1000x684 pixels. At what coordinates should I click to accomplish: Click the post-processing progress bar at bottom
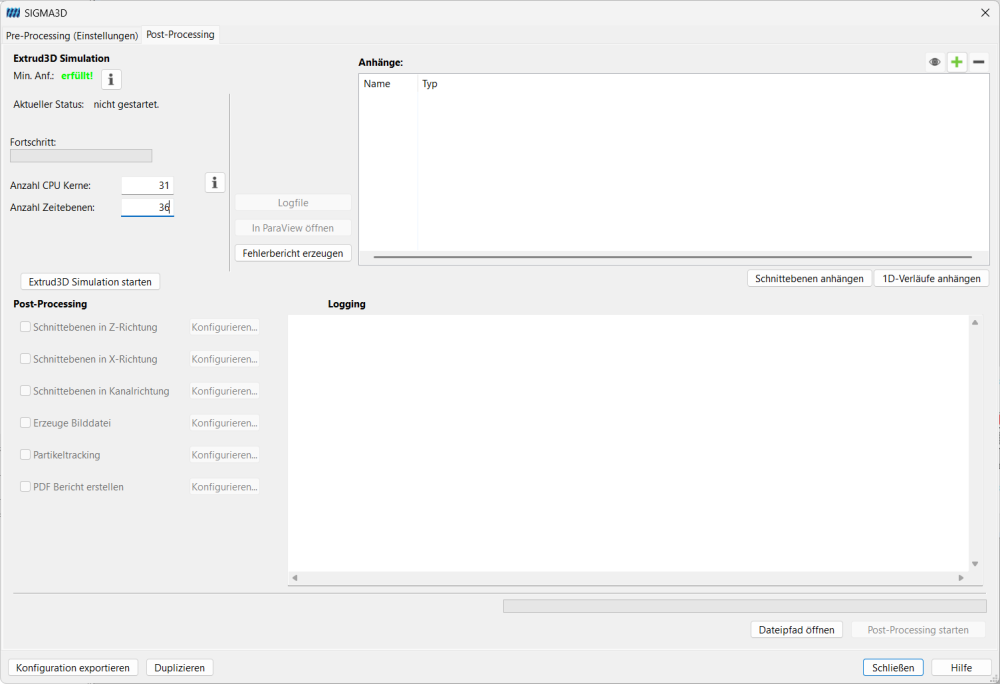745,606
